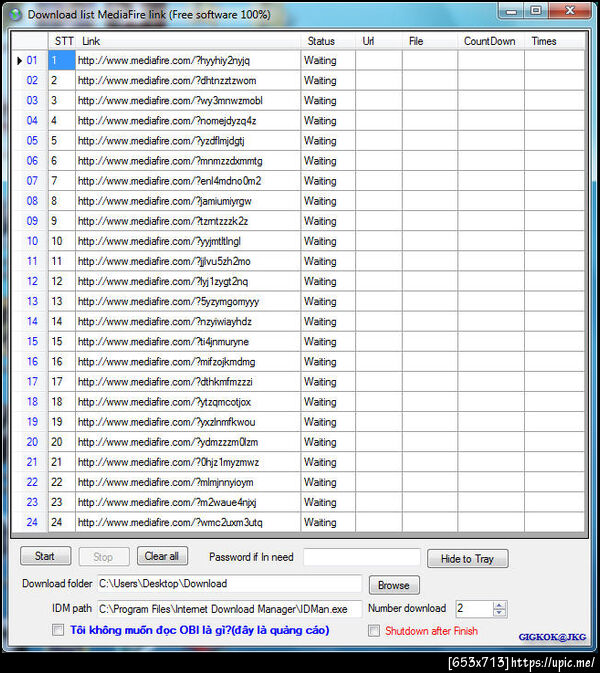Viewport: 600px width, 673px height.
Task: Select link cell '?ti4jnmuryne'
Action: coord(188,342)
